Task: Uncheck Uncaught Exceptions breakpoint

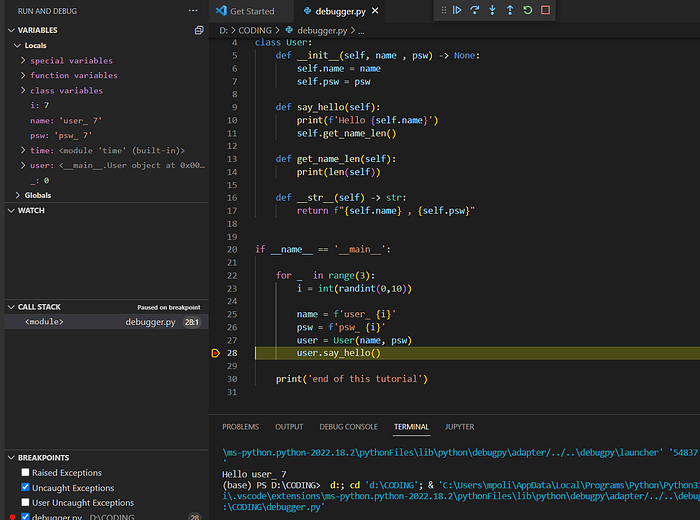Action: click(x=25, y=487)
